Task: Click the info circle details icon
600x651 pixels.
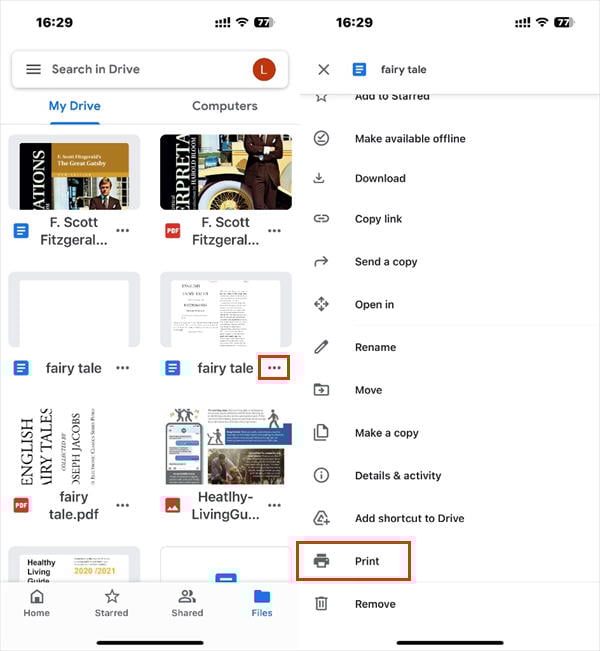Action: 321,475
